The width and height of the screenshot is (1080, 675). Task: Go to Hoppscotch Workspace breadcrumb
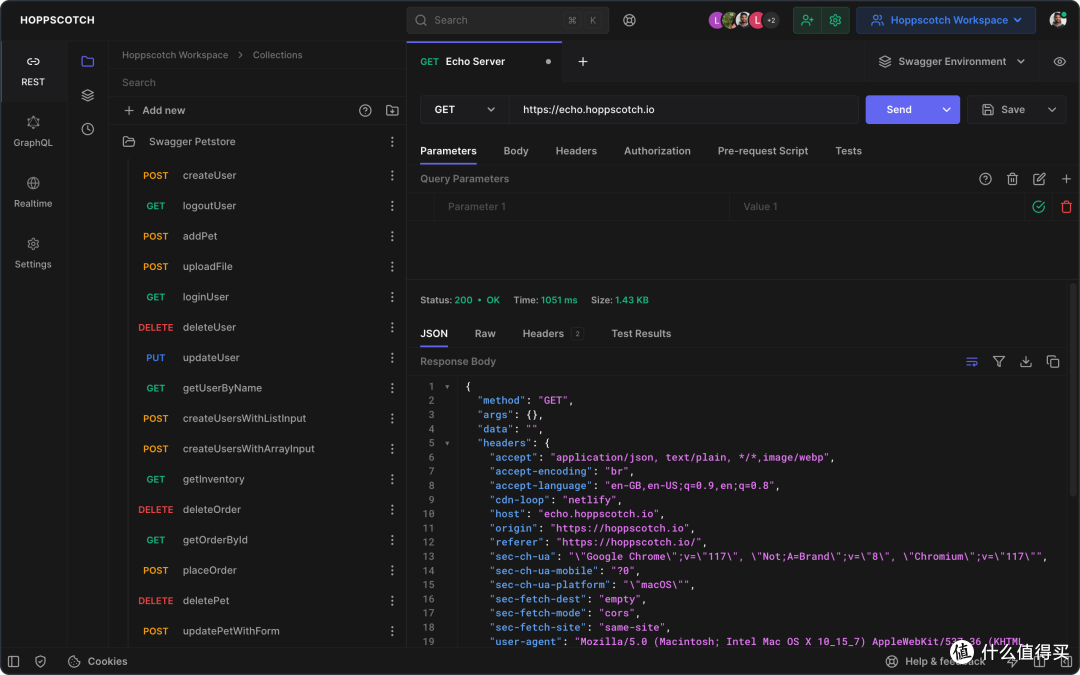tap(175, 55)
